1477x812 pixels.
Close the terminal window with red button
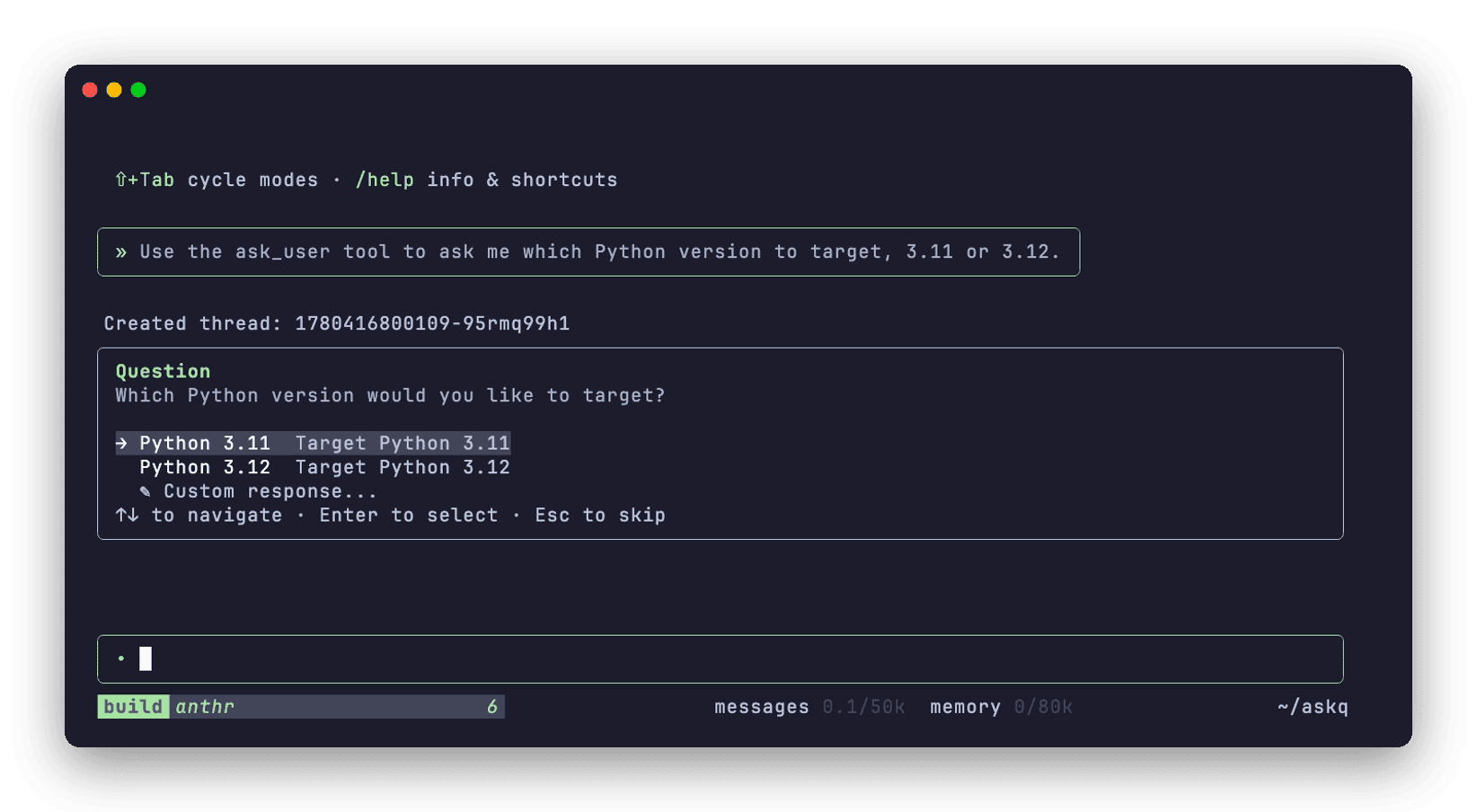[90, 90]
